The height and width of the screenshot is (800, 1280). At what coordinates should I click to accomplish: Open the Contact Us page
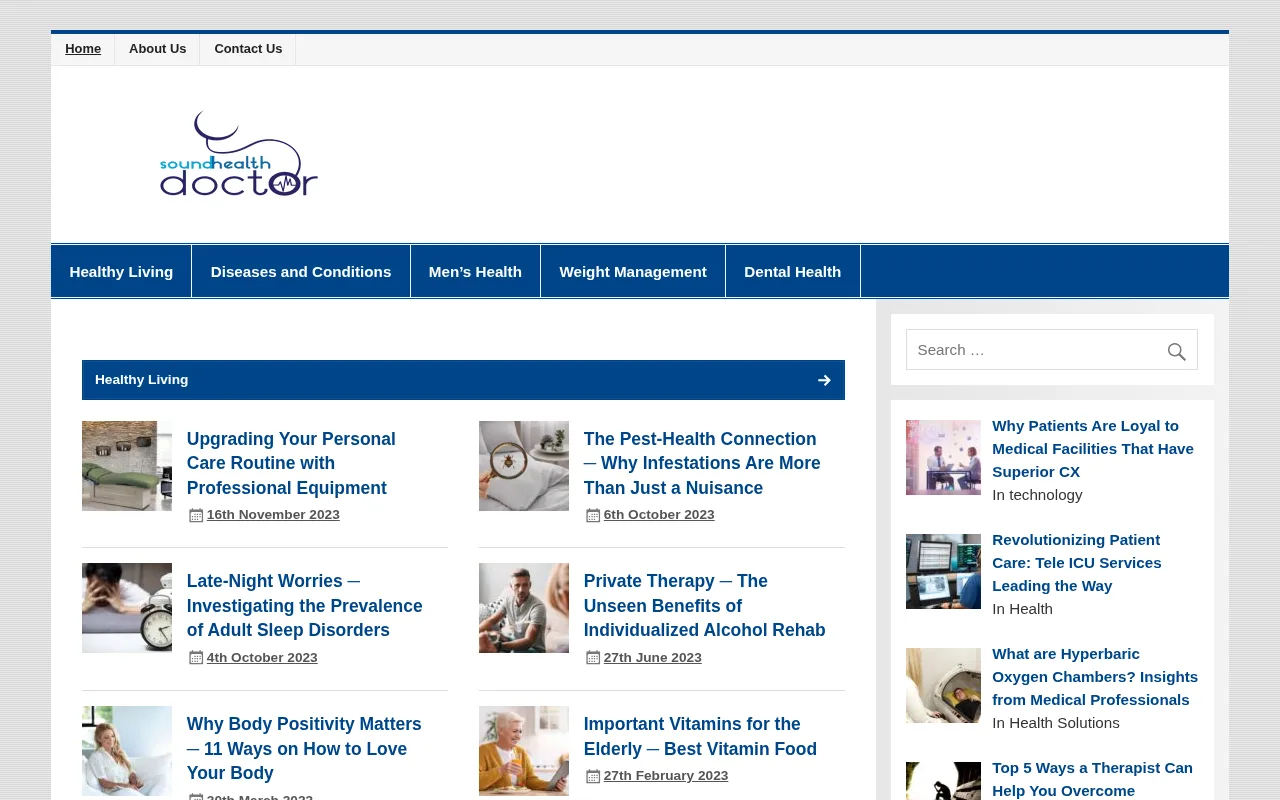(x=247, y=48)
